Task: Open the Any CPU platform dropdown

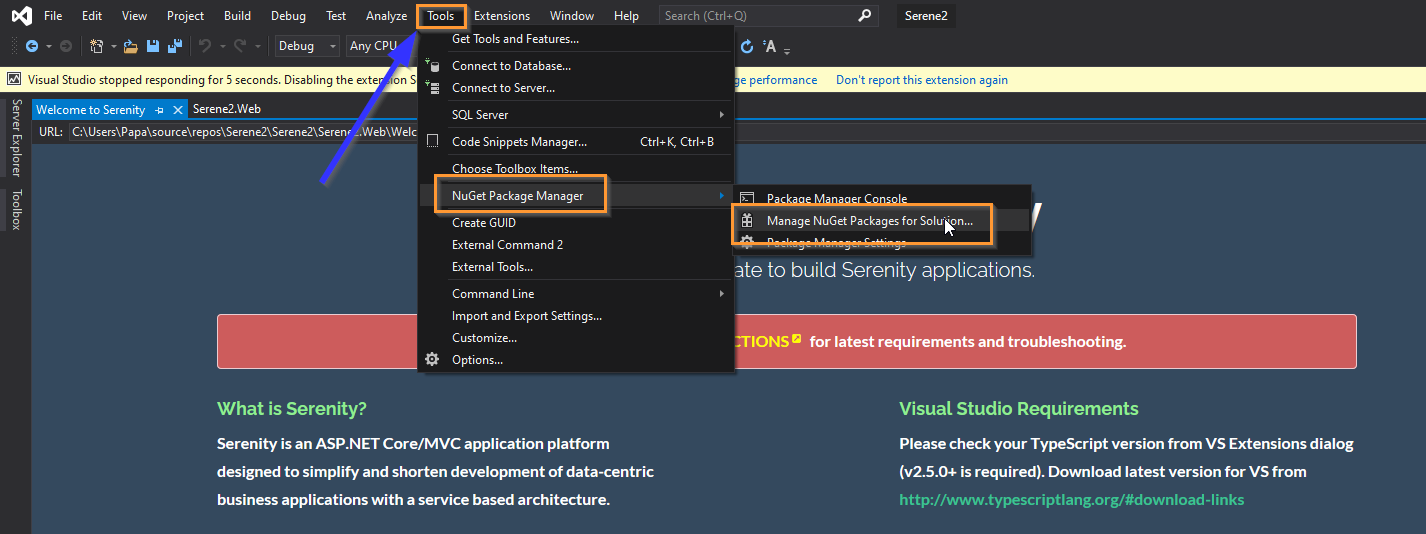Action: tap(380, 46)
